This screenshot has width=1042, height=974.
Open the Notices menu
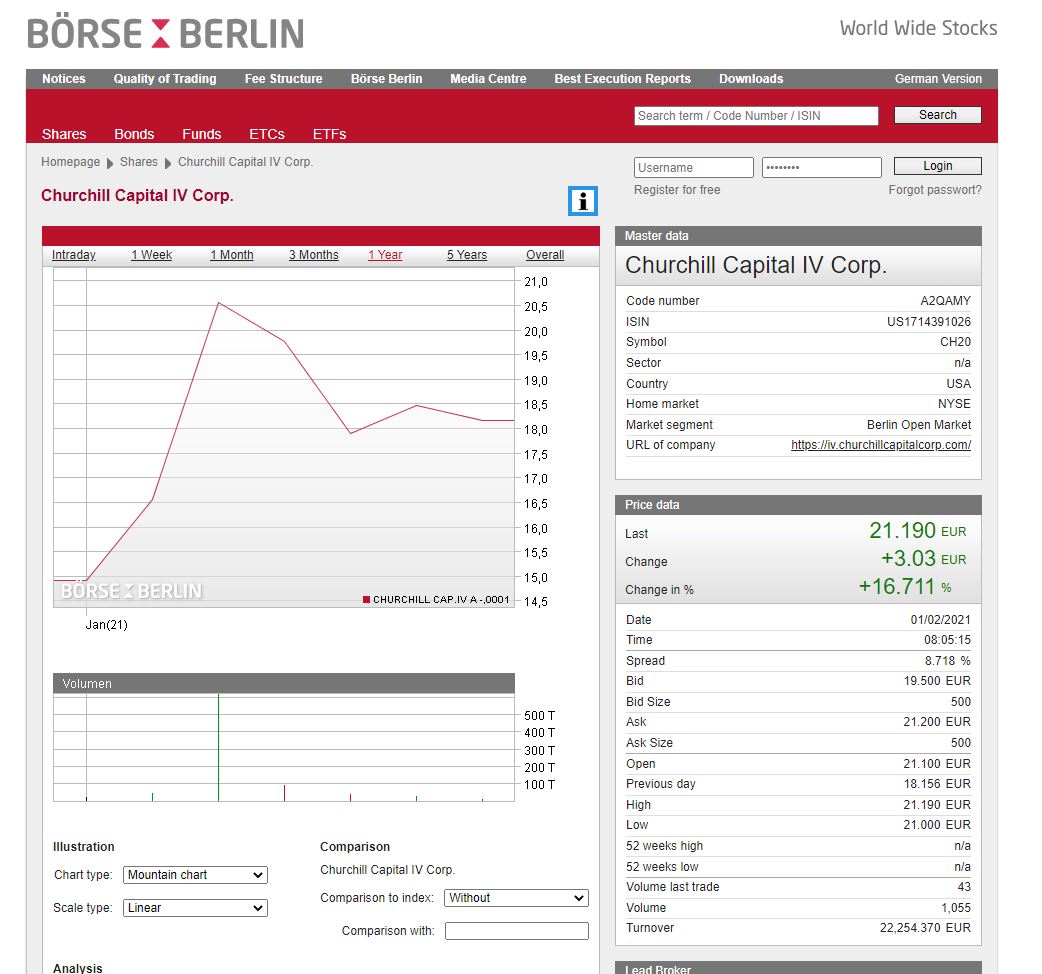click(64, 79)
